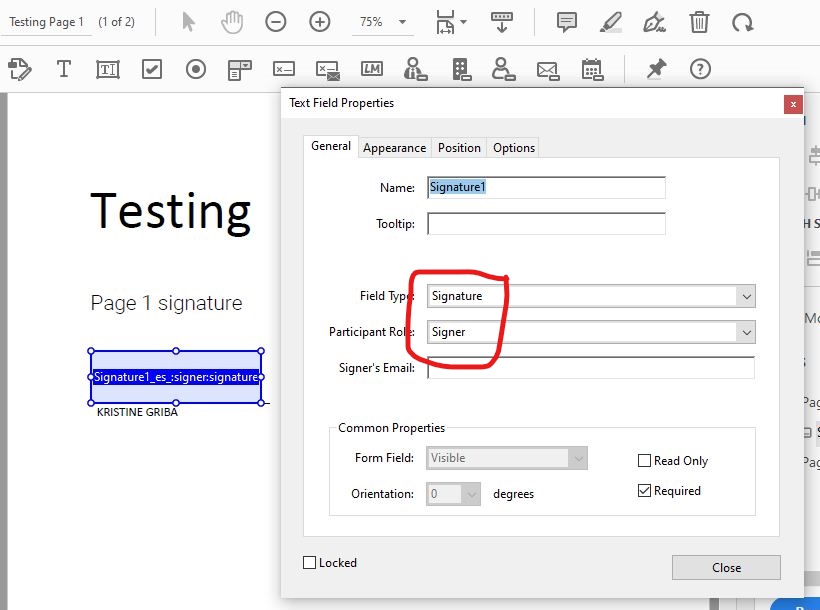Screen dimensions: 820x610
Task: Click the trash delete icon
Action: pyautogui.click(x=699, y=22)
